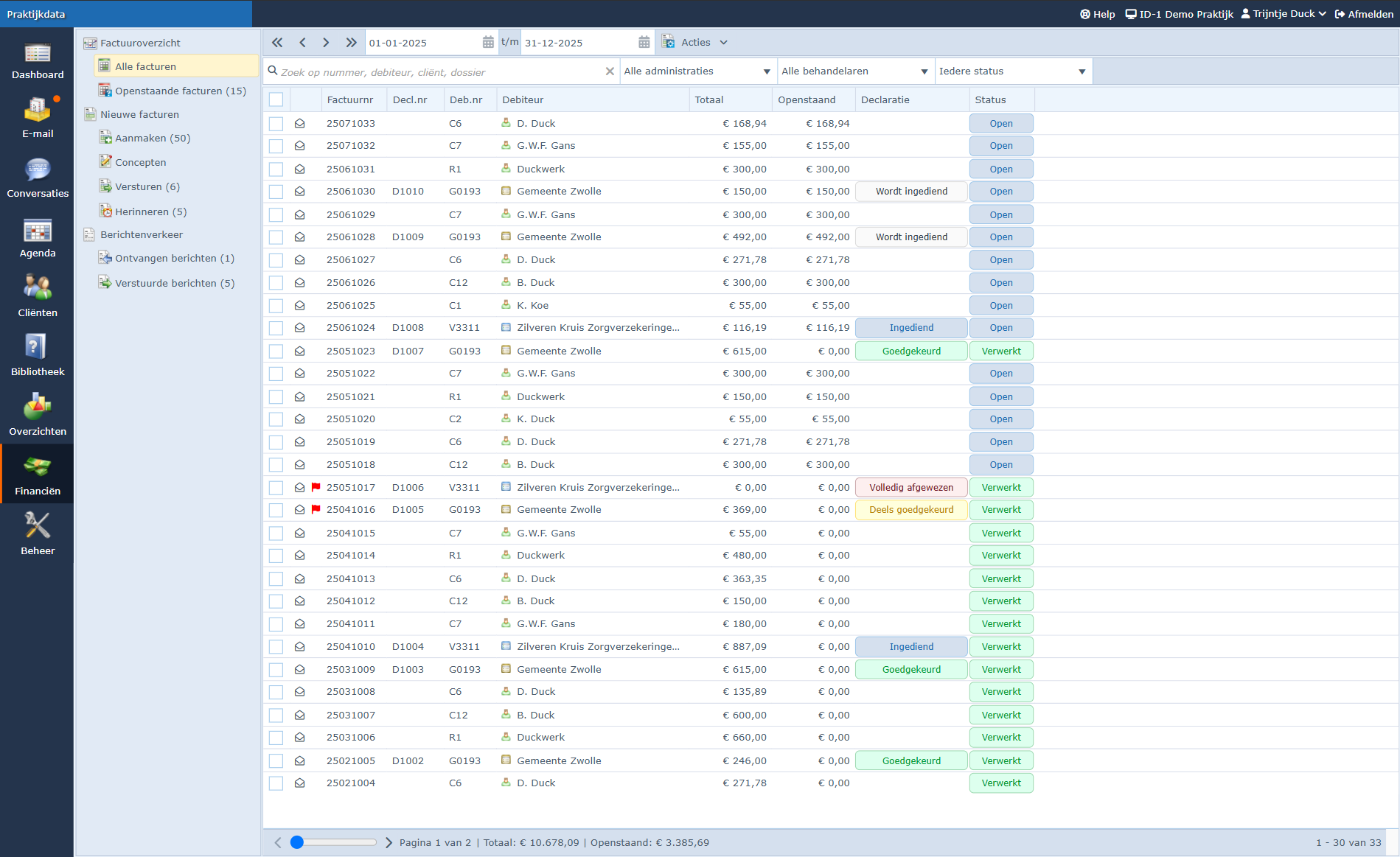Open the Agenda calendar icon
The height and width of the screenshot is (857, 1400).
click(x=37, y=231)
